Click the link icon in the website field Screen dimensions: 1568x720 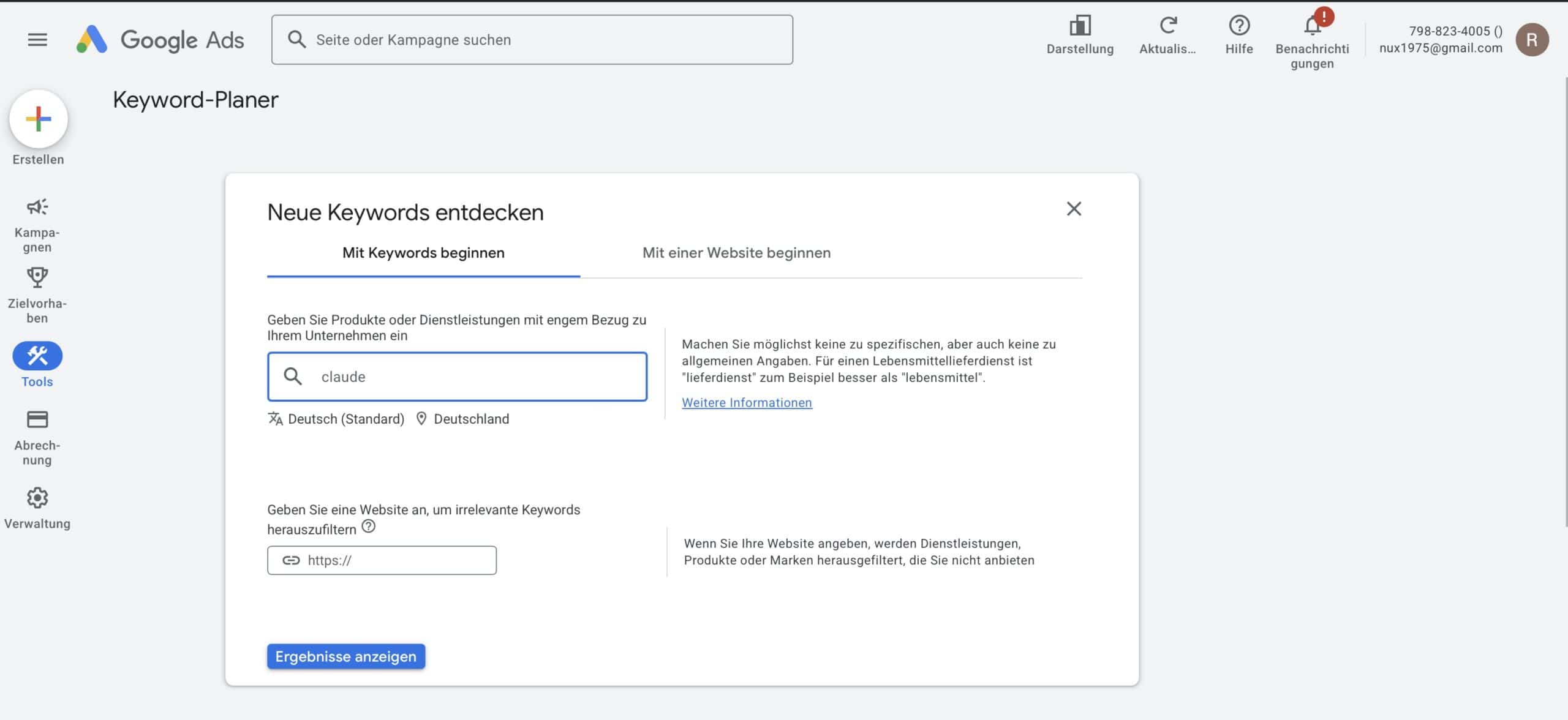pos(291,560)
